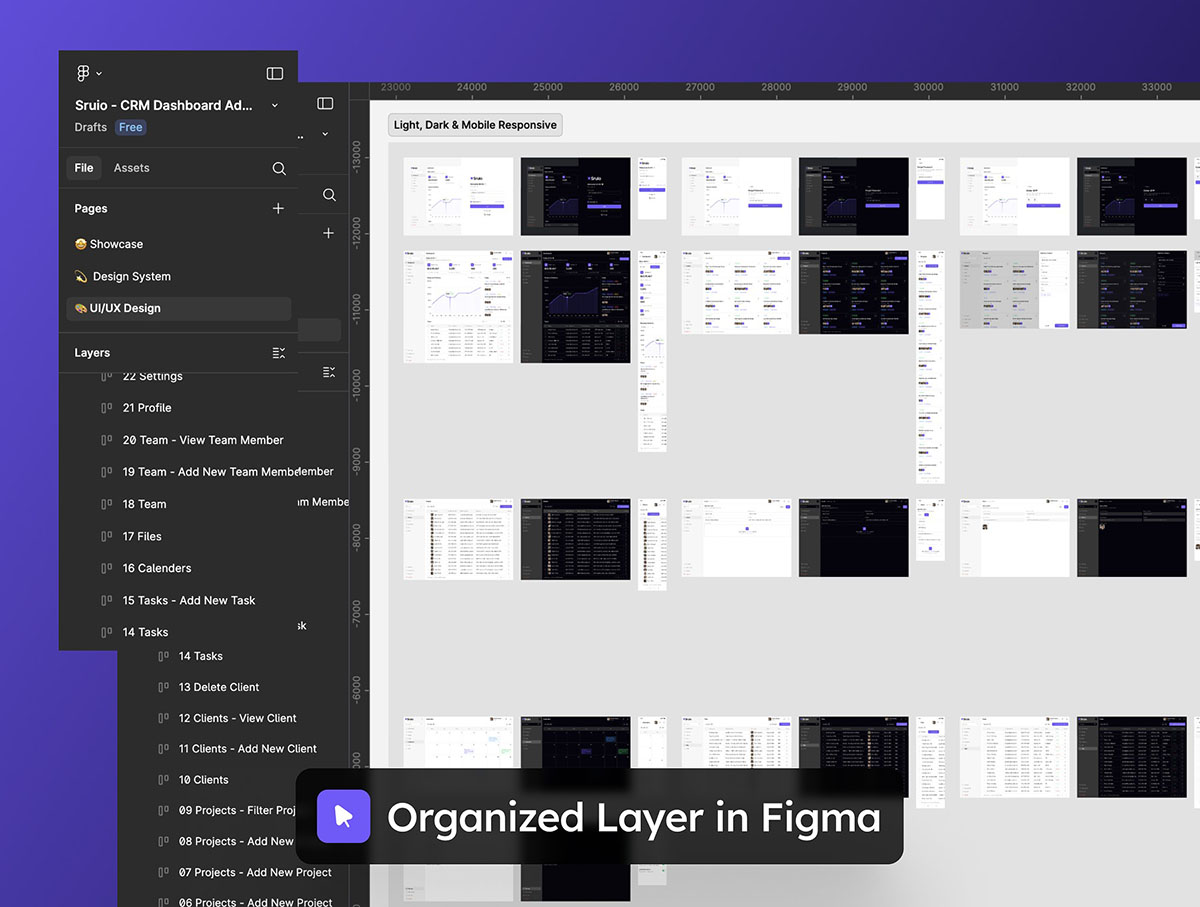Screen dimensions: 1200x907
Task: Click the Layers heading in the front panel
Action: (92, 353)
